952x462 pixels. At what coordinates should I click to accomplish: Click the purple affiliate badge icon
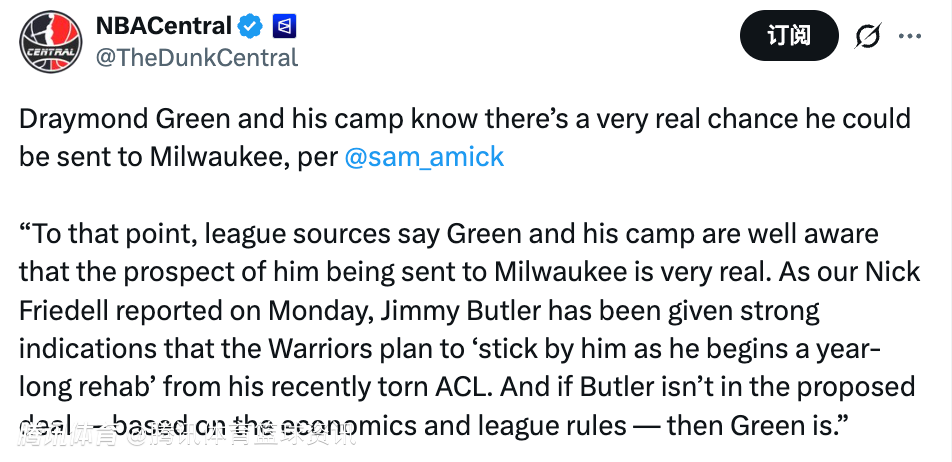coord(284,26)
